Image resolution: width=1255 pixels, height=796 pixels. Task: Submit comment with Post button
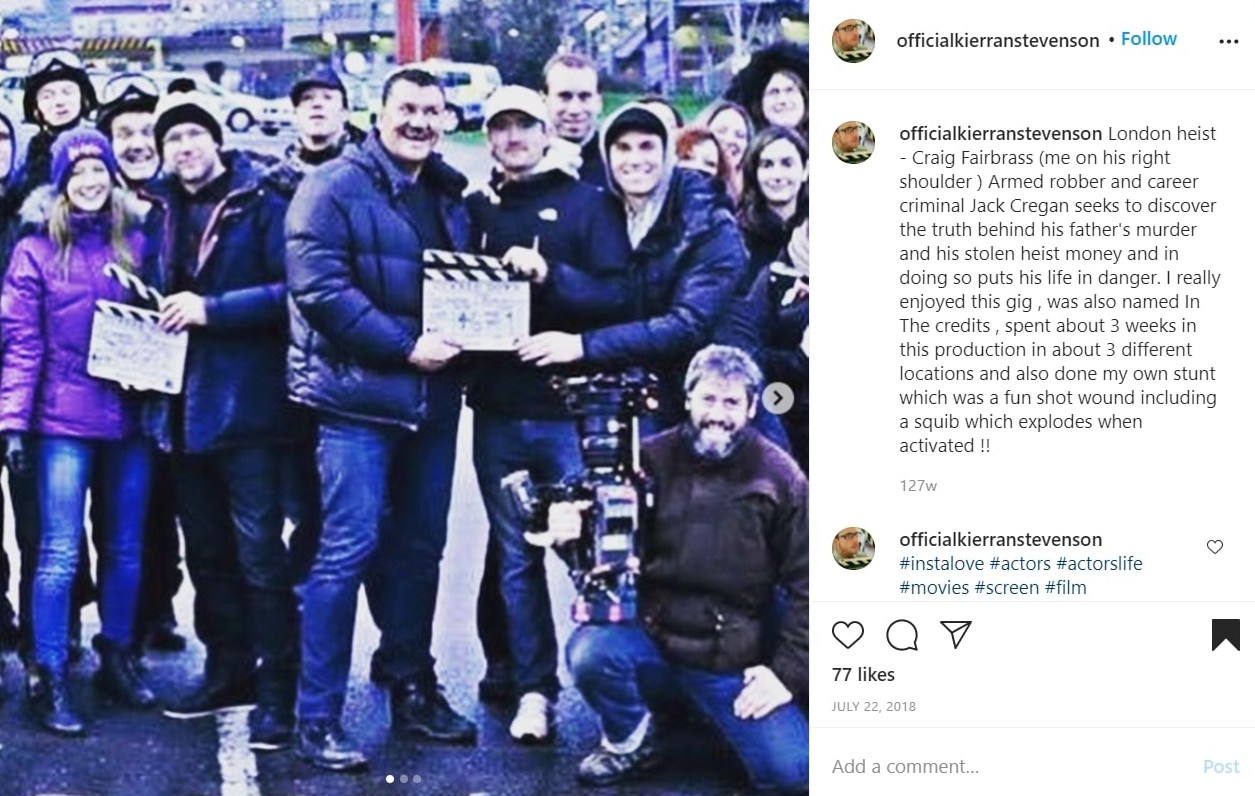1221,767
